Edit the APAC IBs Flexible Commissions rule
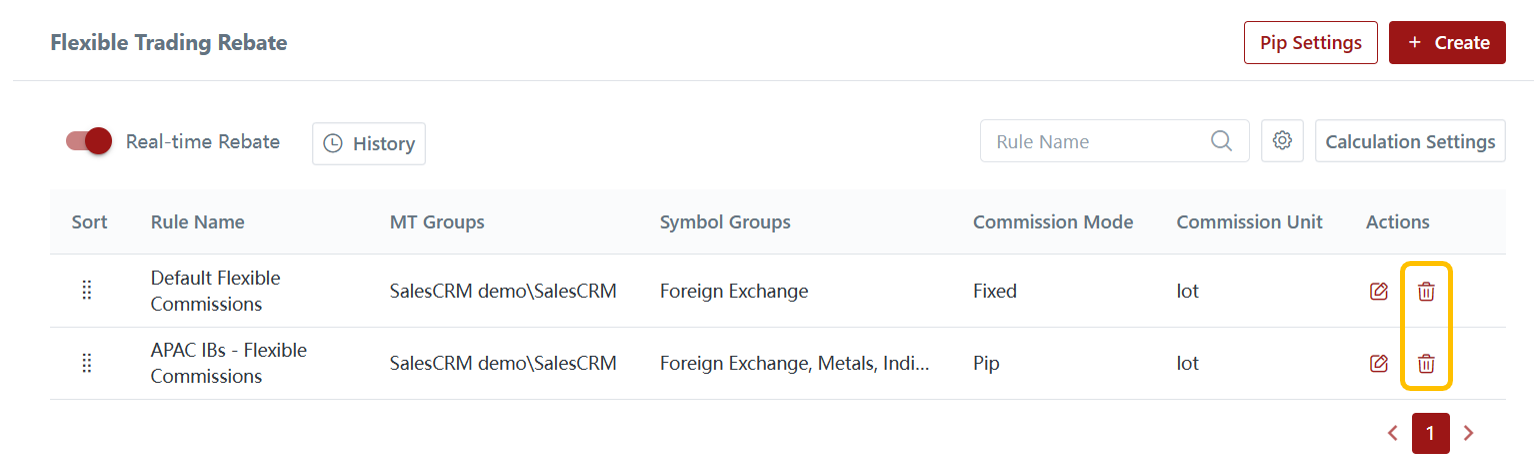This screenshot has width=1534, height=474. (x=1379, y=364)
